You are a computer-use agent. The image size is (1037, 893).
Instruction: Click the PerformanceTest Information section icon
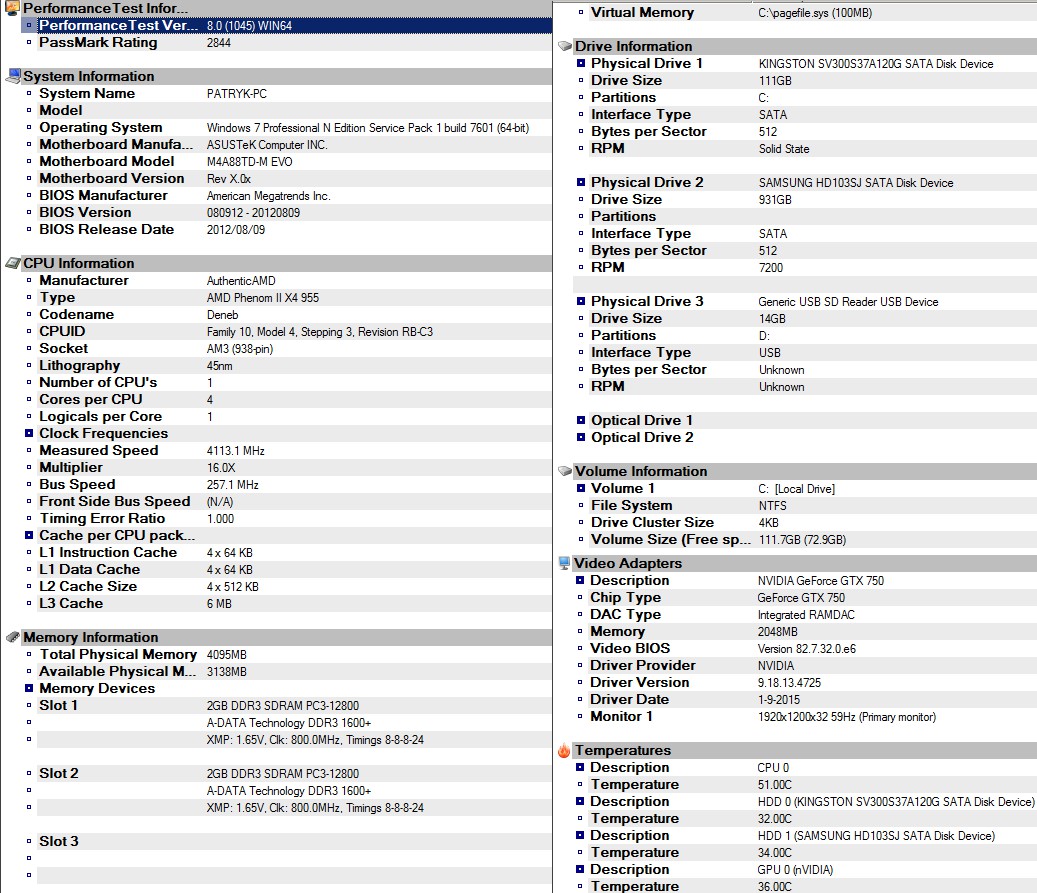(x=12, y=8)
